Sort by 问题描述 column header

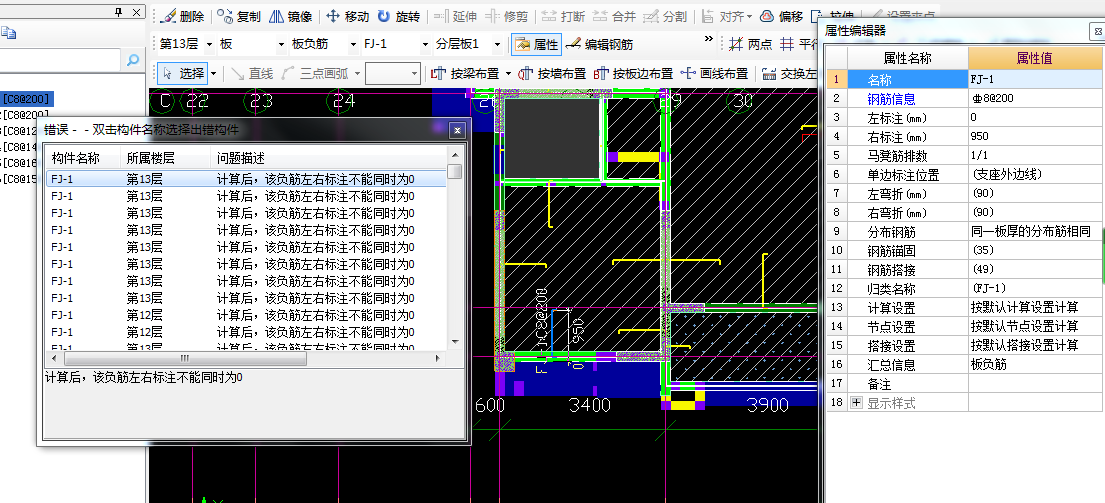pos(328,157)
